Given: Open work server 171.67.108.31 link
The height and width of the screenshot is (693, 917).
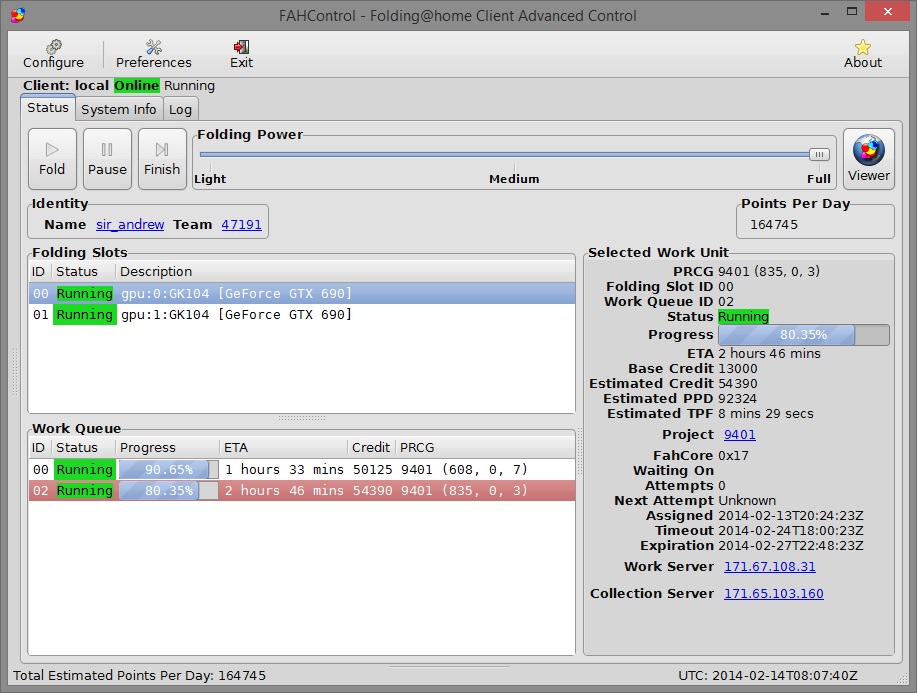Looking at the screenshot, I should (x=770, y=567).
